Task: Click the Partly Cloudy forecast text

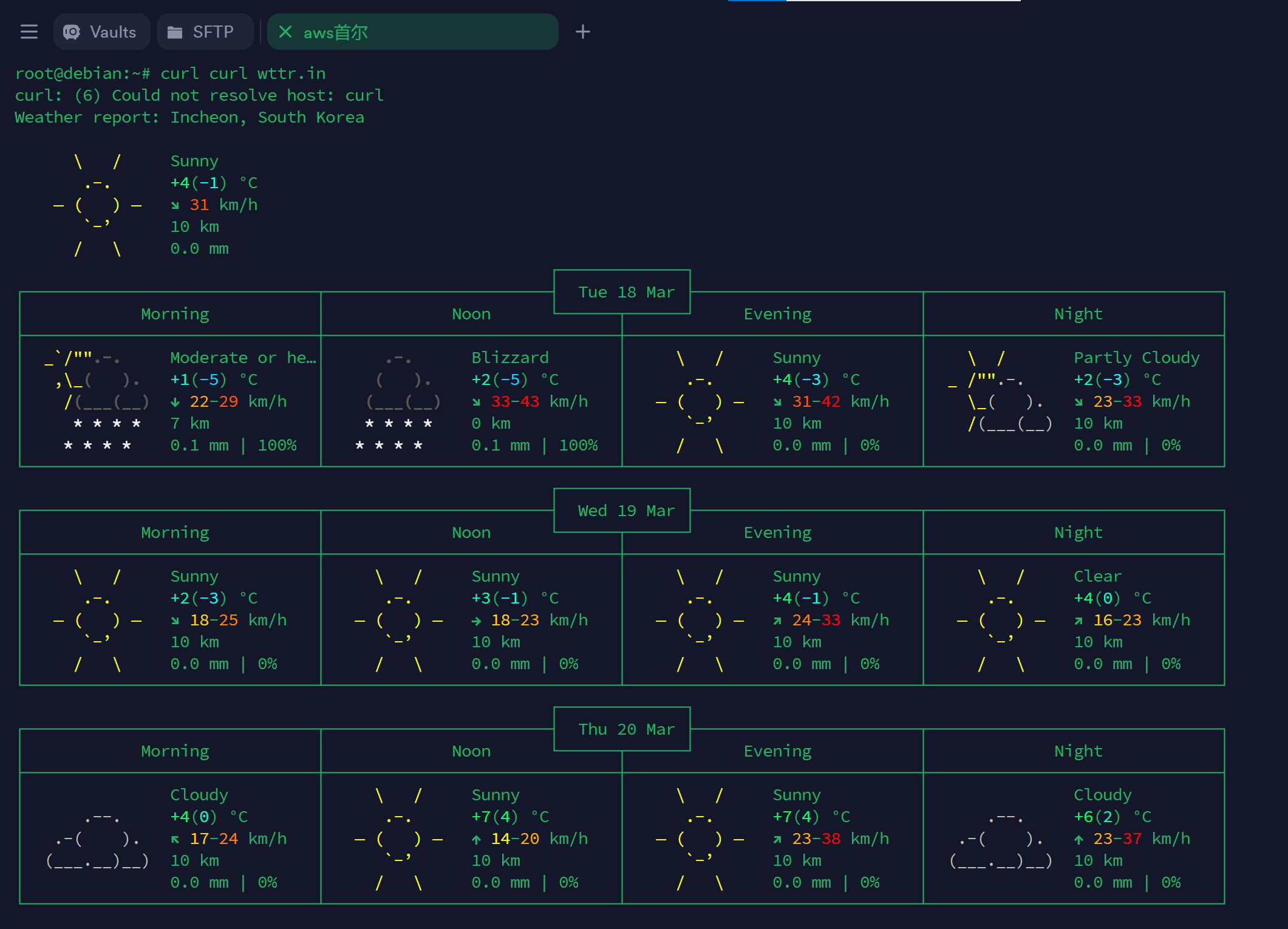Action: pyautogui.click(x=1137, y=358)
